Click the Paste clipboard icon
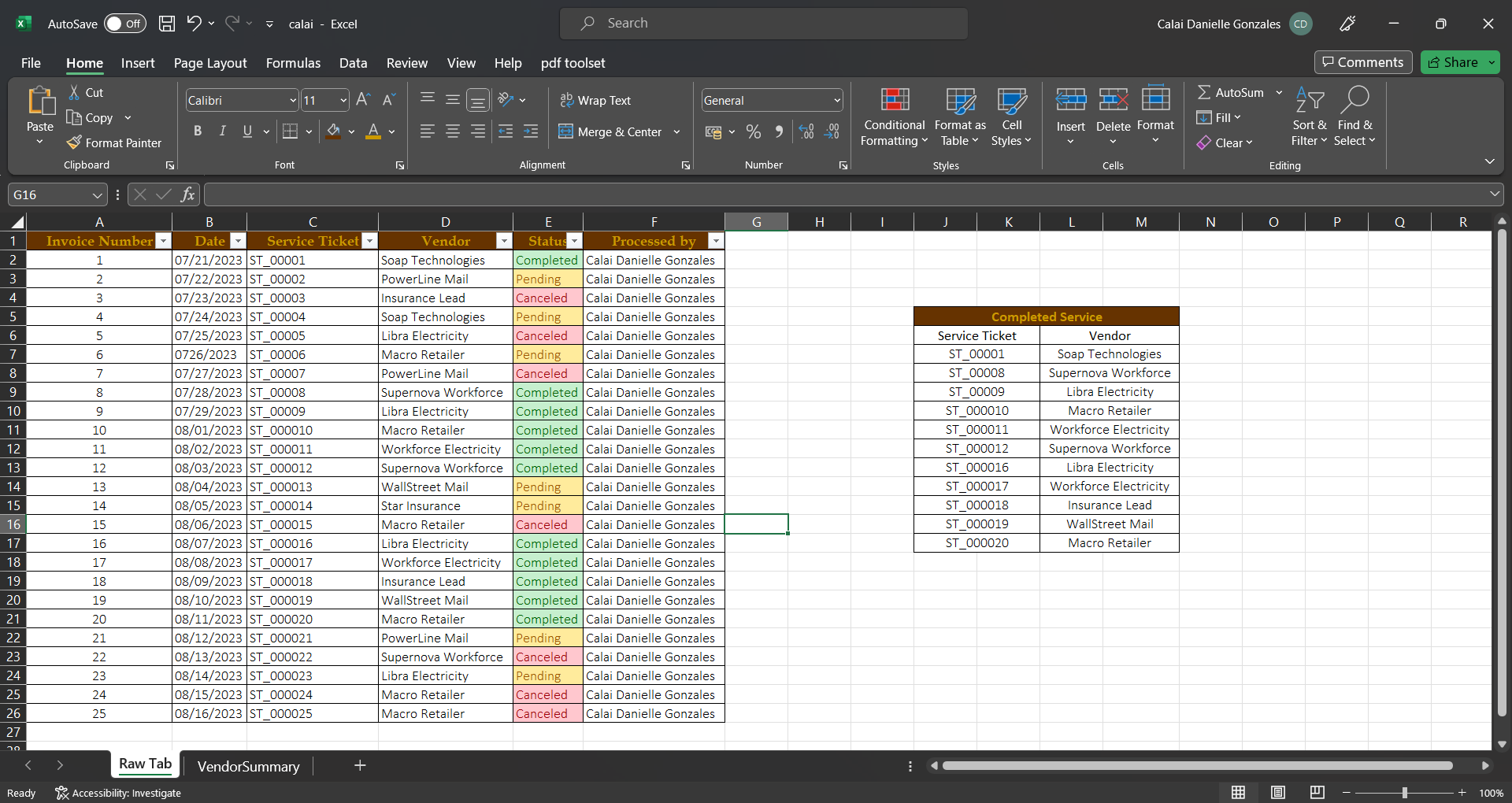This screenshot has width=1512, height=803. (40, 102)
